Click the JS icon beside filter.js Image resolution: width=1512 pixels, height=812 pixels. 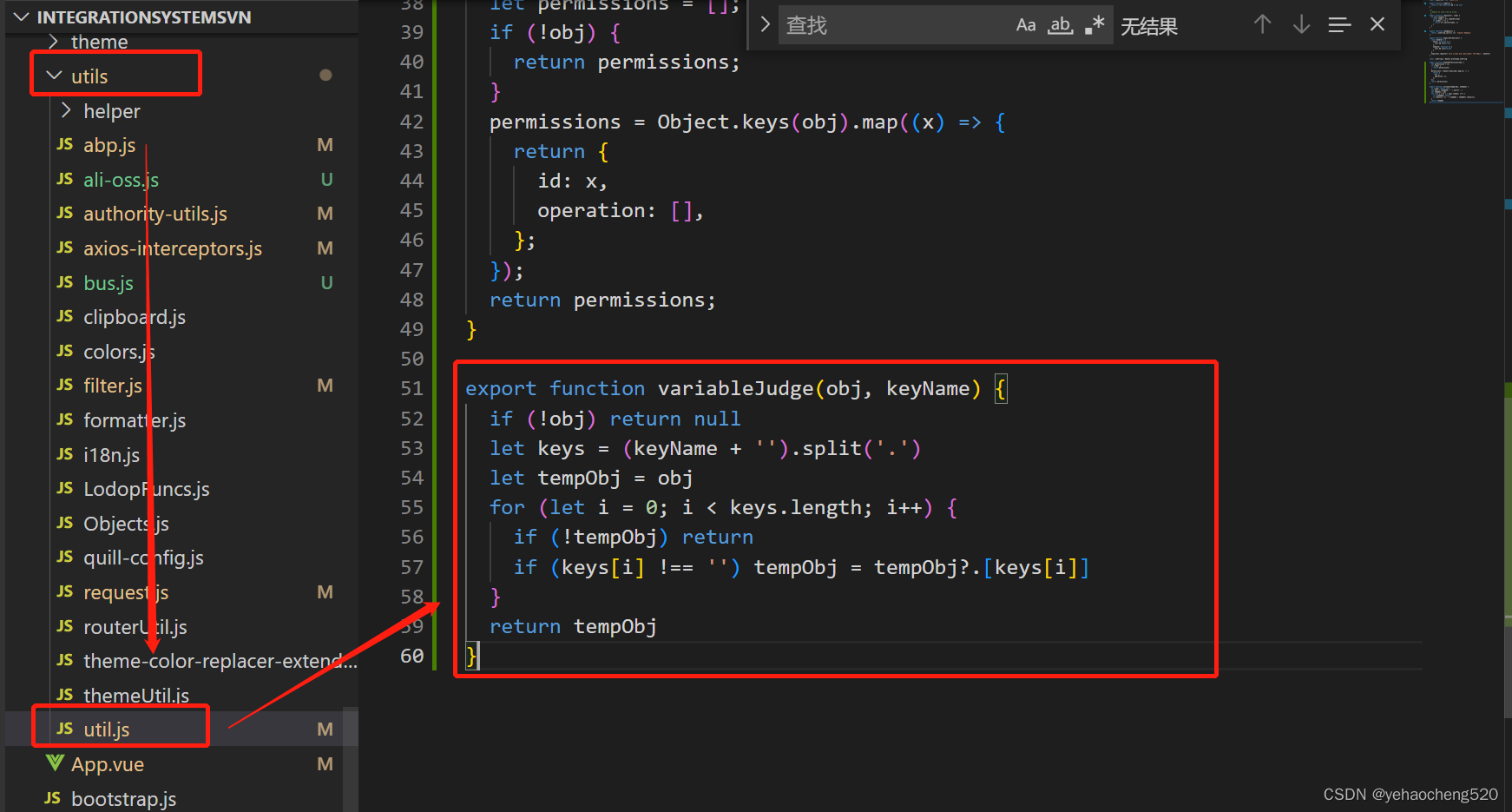pyautogui.click(x=65, y=385)
